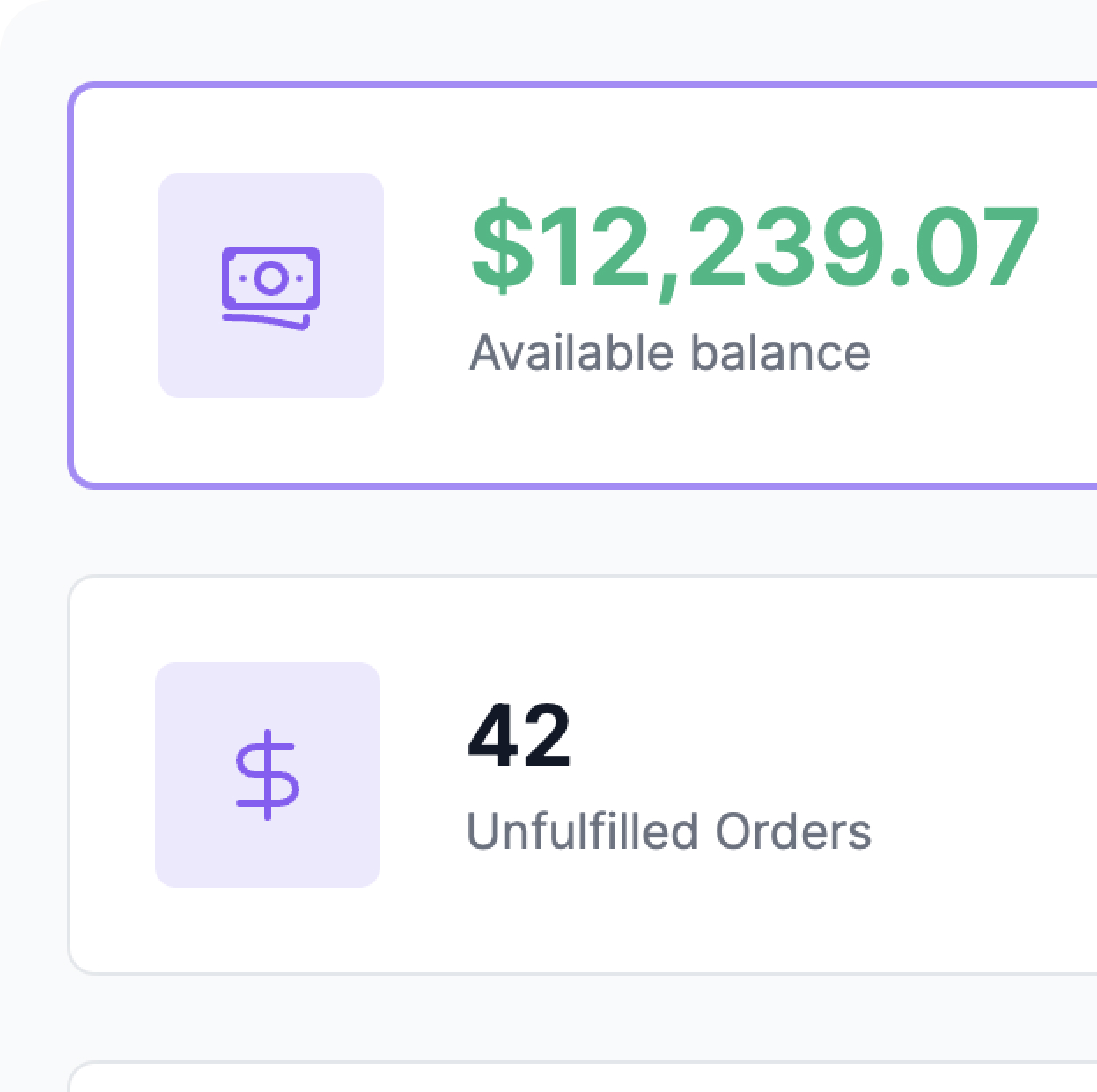Open the Unfulfilled Orders card
Viewport: 1097px width, 1092px height.
click(x=583, y=775)
